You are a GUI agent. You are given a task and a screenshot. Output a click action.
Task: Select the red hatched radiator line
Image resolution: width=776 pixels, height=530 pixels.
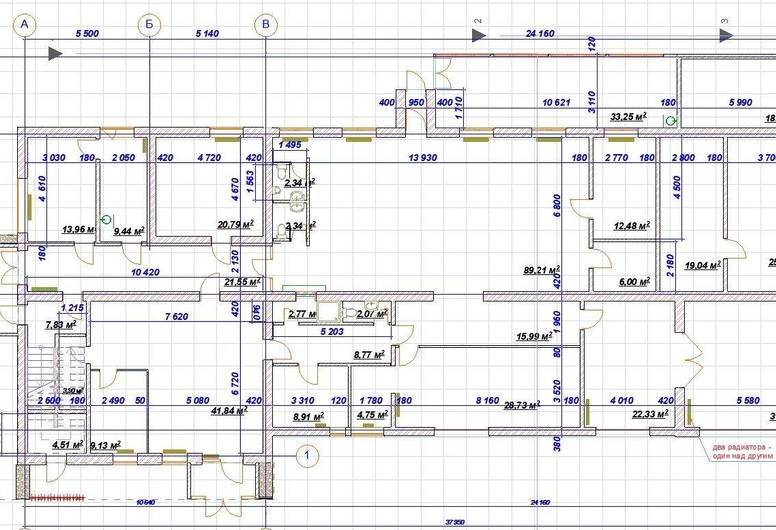point(62,497)
